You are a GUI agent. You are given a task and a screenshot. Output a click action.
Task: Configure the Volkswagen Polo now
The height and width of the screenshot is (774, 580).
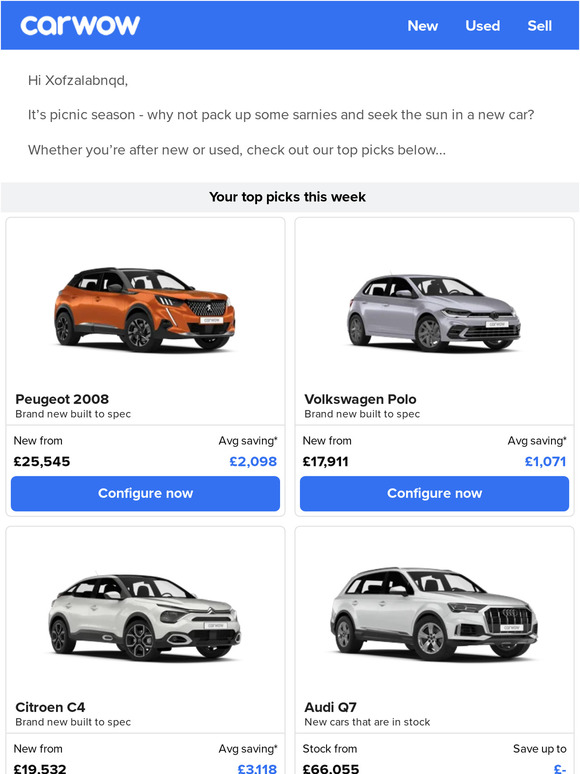tap(434, 493)
